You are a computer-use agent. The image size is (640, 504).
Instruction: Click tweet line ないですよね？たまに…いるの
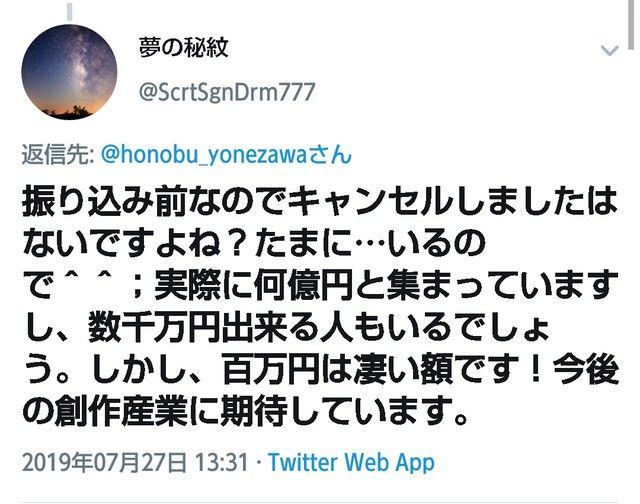pyautogui.click(x=253, y=244)
